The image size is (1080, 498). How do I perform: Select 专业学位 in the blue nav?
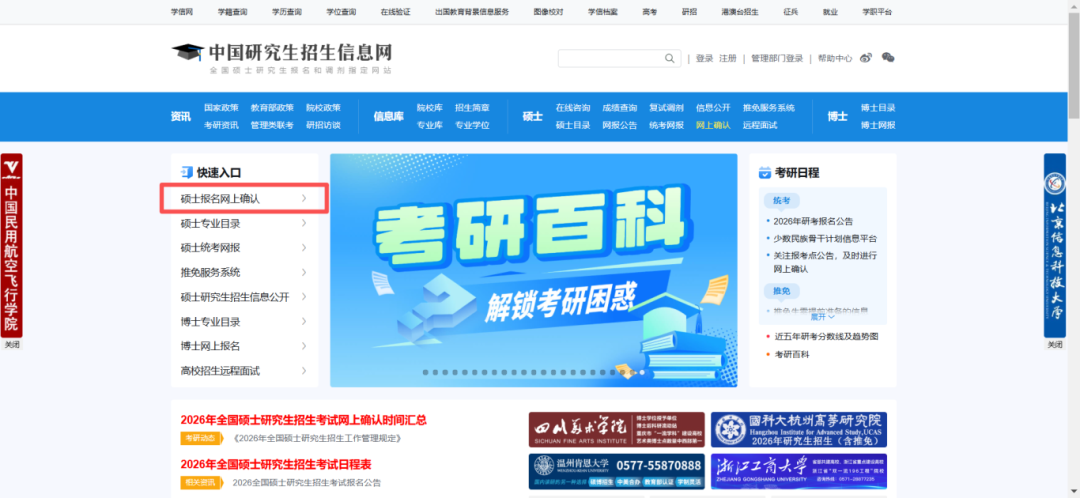[x=472, y=125]
